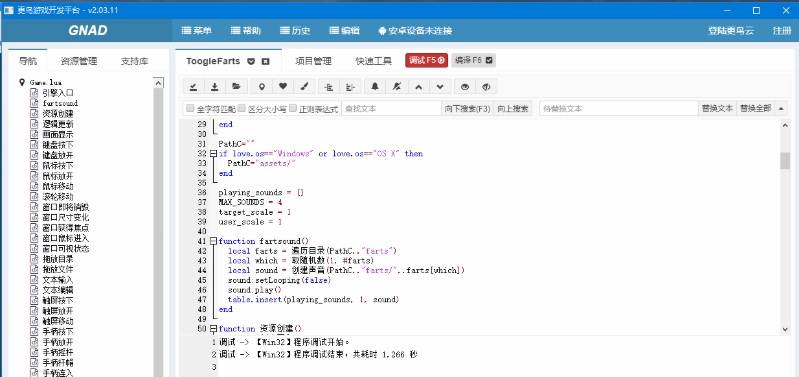Click 向下搜索(F3) search button
This screenshot has width=799, height=377.
tap(467, 108)
